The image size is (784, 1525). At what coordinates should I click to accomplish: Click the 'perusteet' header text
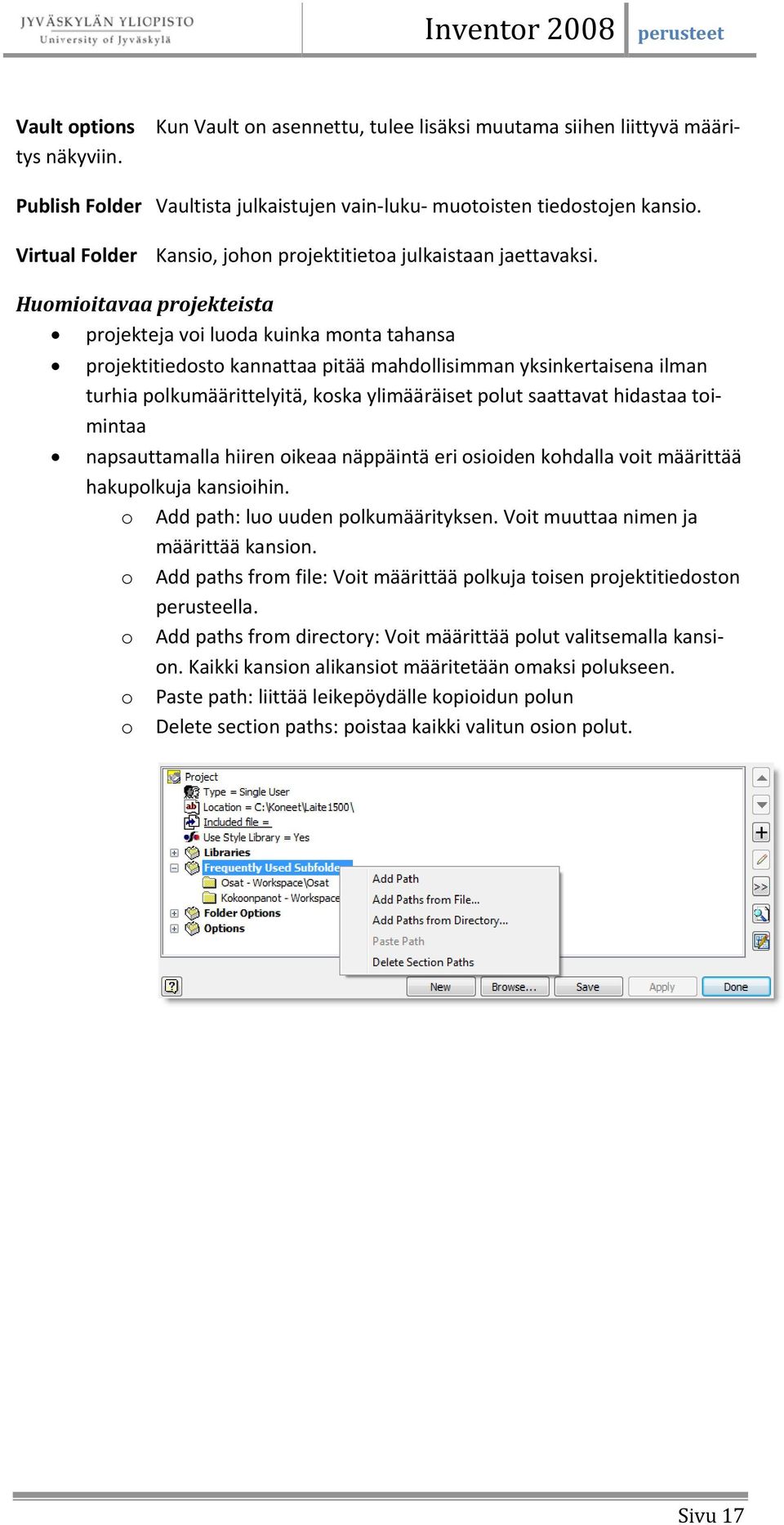tap(680, 33)
